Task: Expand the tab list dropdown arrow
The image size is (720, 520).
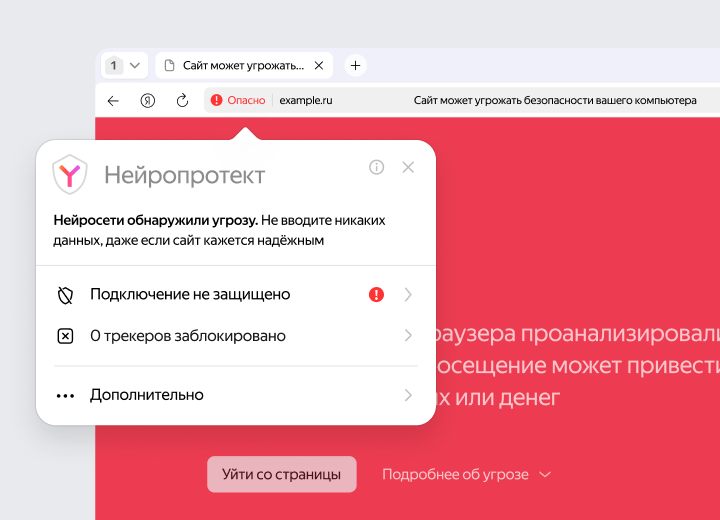Action: point(135,66)
